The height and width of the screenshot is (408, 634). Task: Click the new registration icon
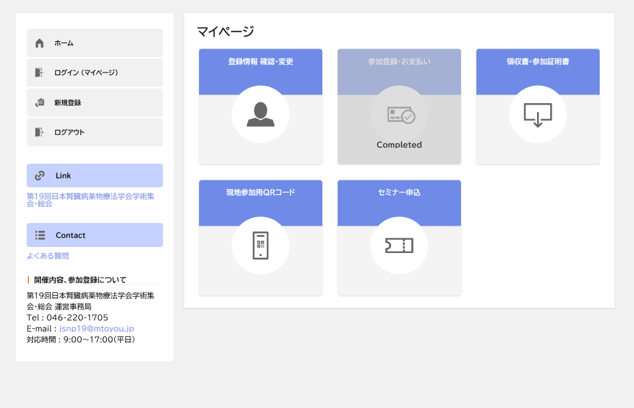coord(40,103)
